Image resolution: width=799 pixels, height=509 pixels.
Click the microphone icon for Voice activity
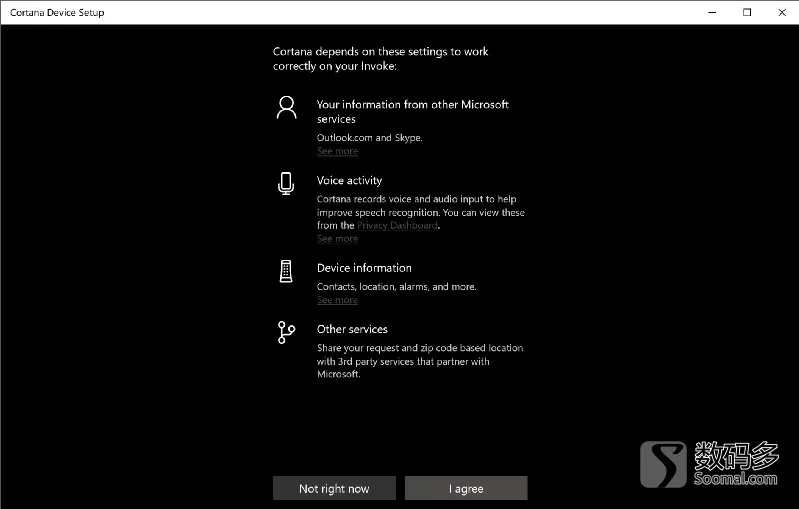tap(286, 183)
